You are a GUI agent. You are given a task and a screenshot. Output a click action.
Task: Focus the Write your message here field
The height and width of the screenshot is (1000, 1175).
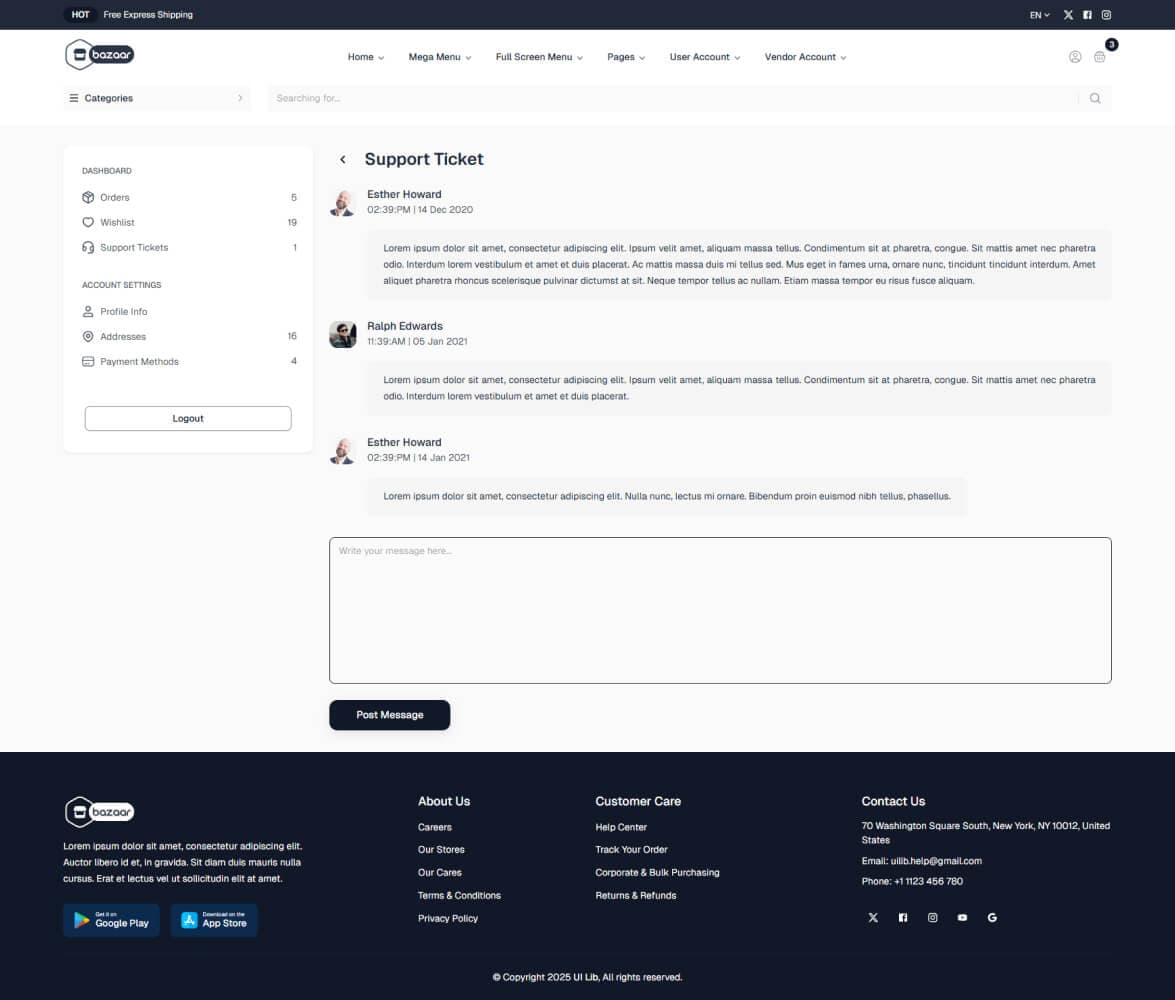(720, 610)
